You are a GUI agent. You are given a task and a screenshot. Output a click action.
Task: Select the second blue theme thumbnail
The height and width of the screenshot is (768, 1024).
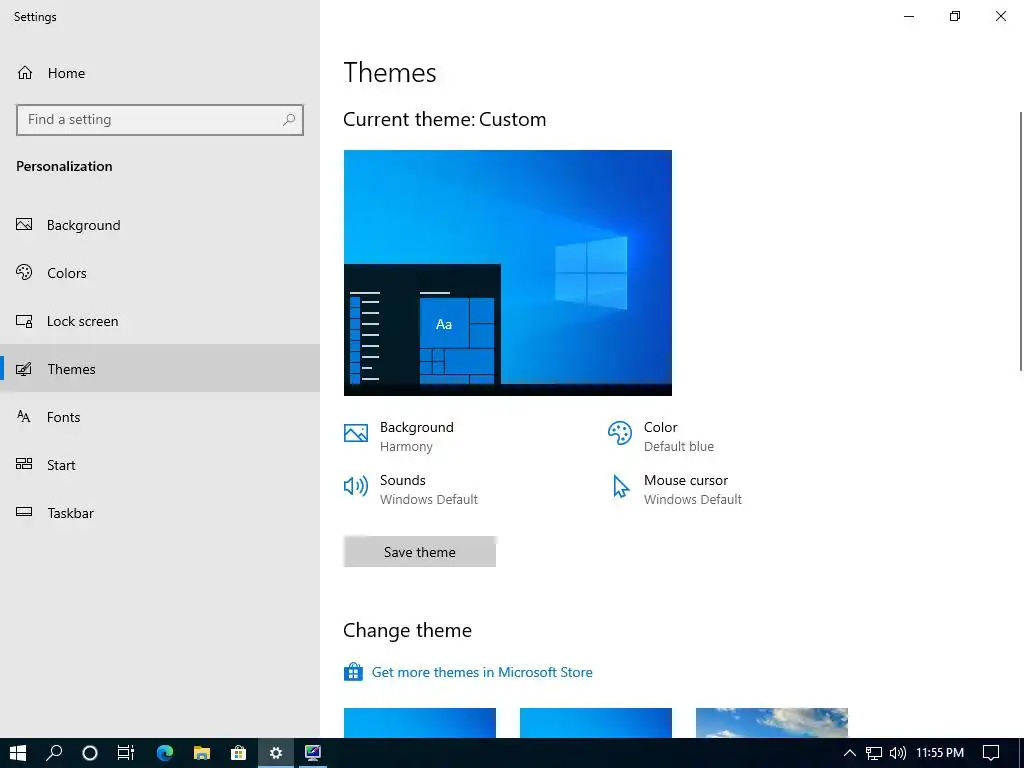[x=596, y=723]
